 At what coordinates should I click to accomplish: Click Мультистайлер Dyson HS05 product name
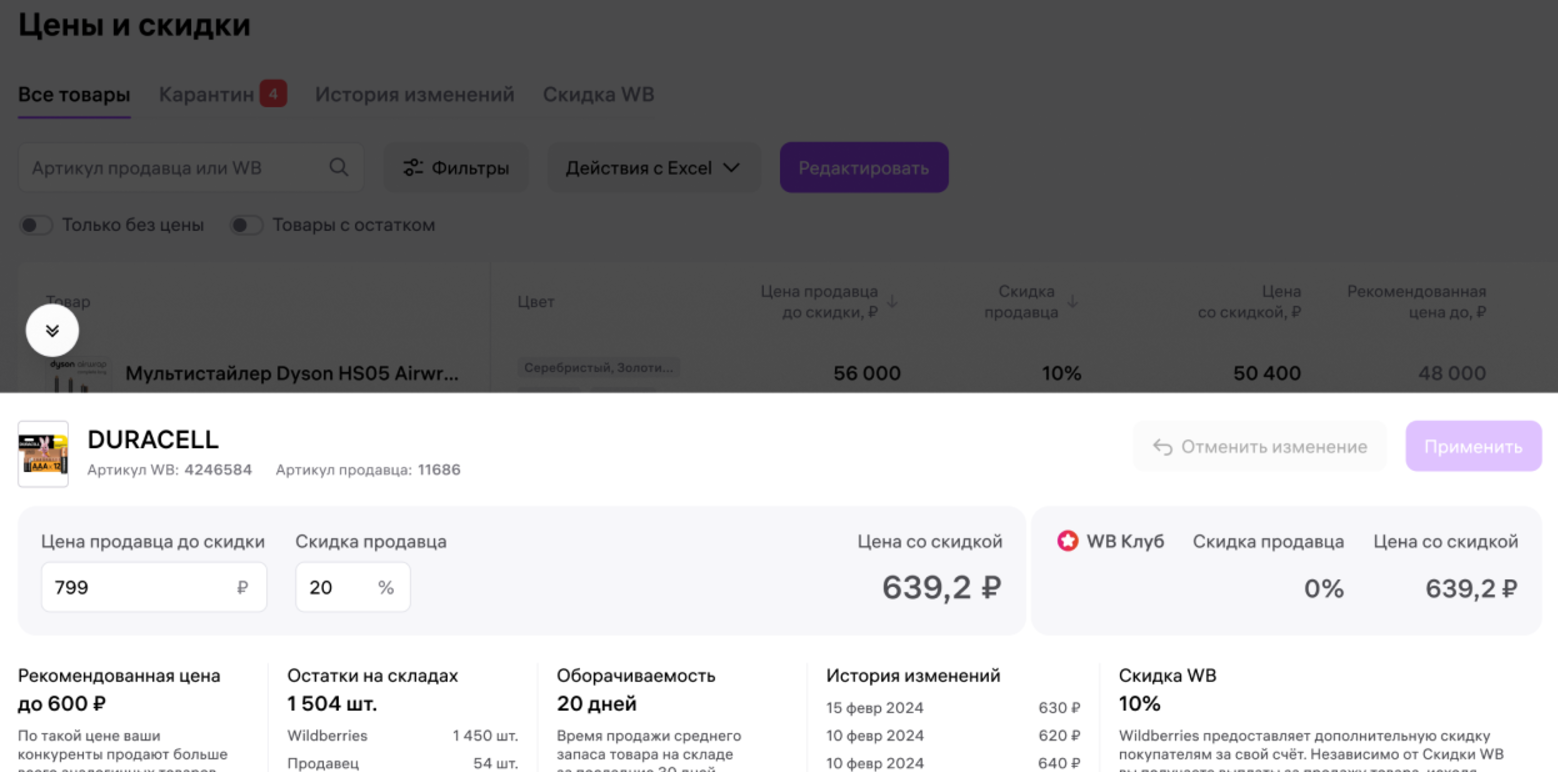pyautogui.click(x=292, y=374)
